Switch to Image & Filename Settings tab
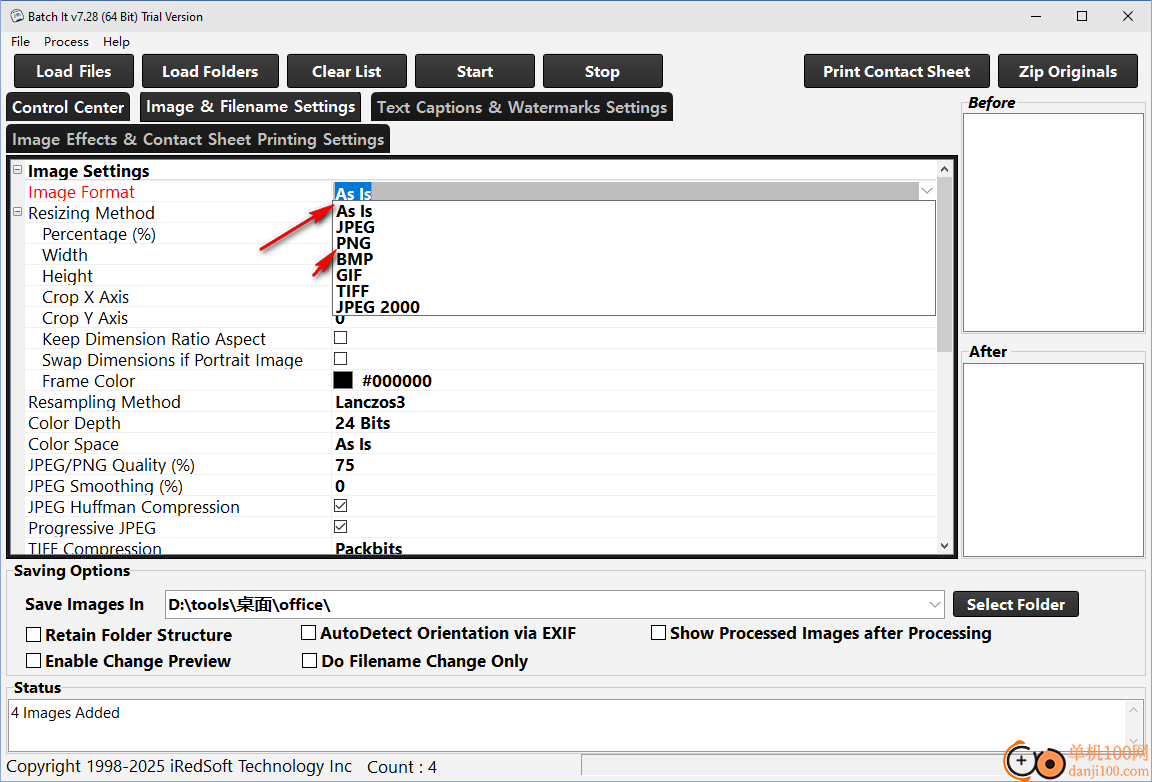 point(251,107)
